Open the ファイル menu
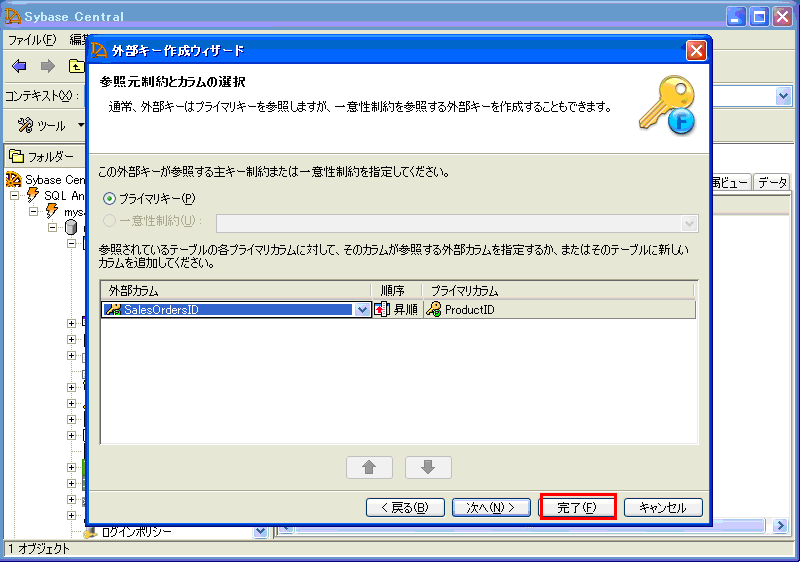 [x=32, y=40]
